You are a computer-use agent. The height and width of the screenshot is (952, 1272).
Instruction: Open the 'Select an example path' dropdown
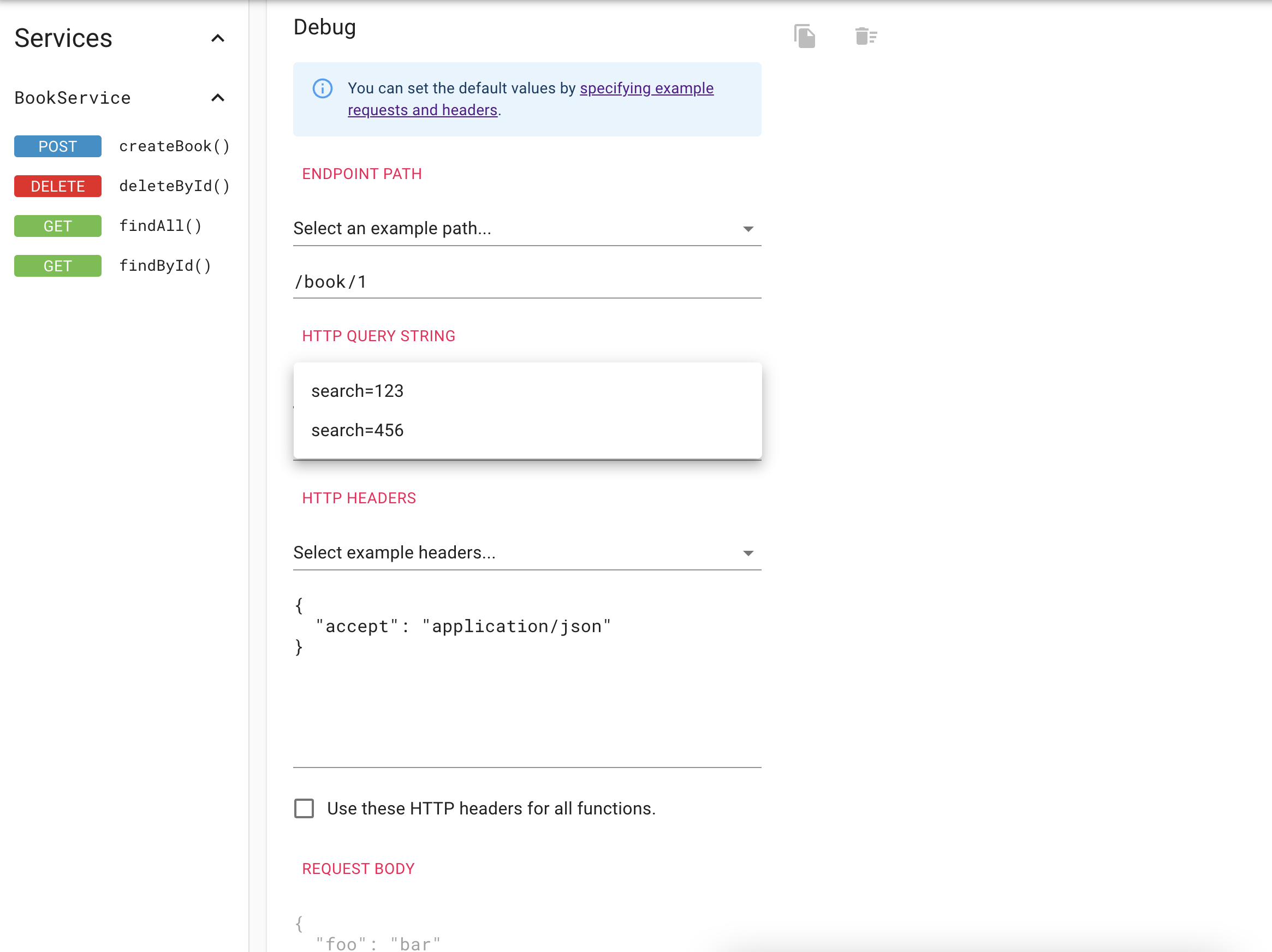click(526, 228)
